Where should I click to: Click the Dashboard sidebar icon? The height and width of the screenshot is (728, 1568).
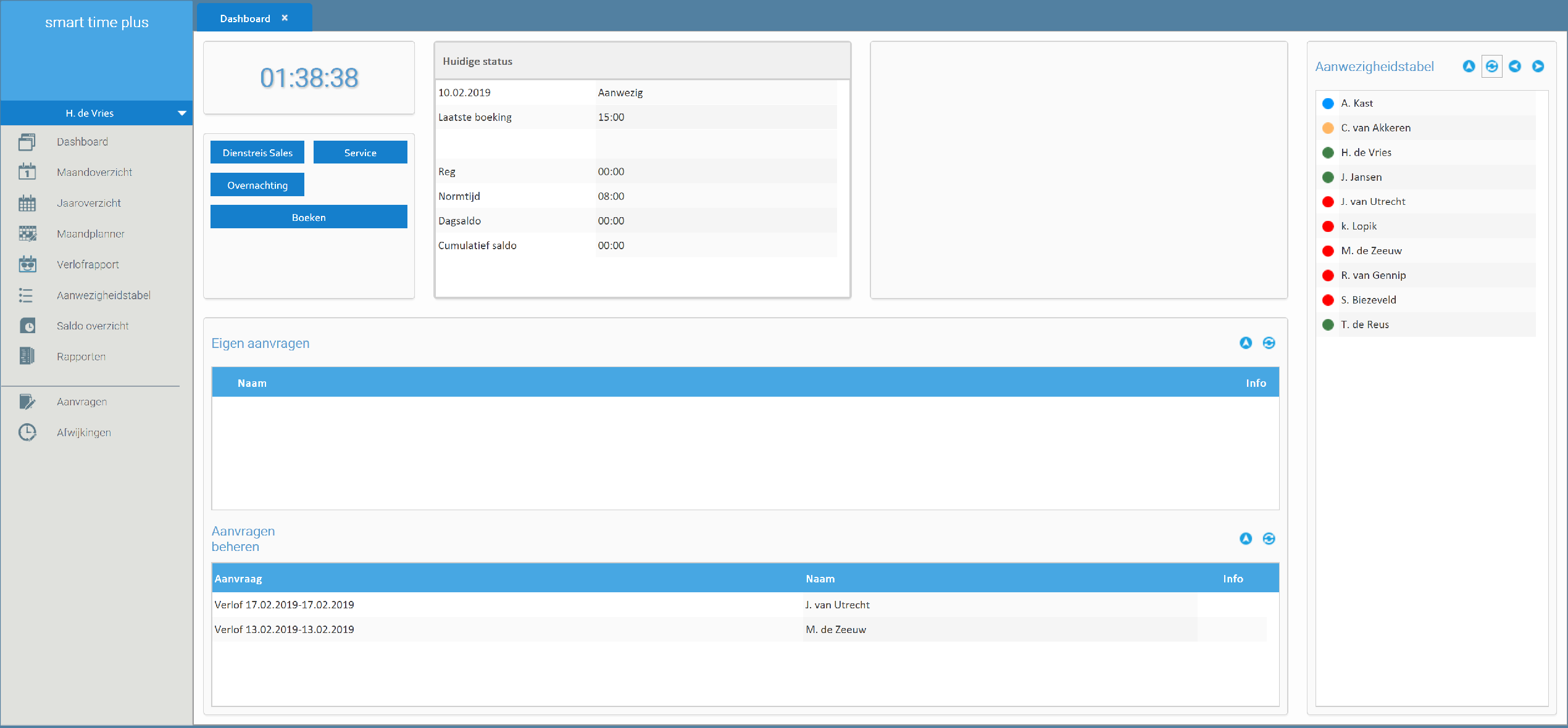(27, 142)
